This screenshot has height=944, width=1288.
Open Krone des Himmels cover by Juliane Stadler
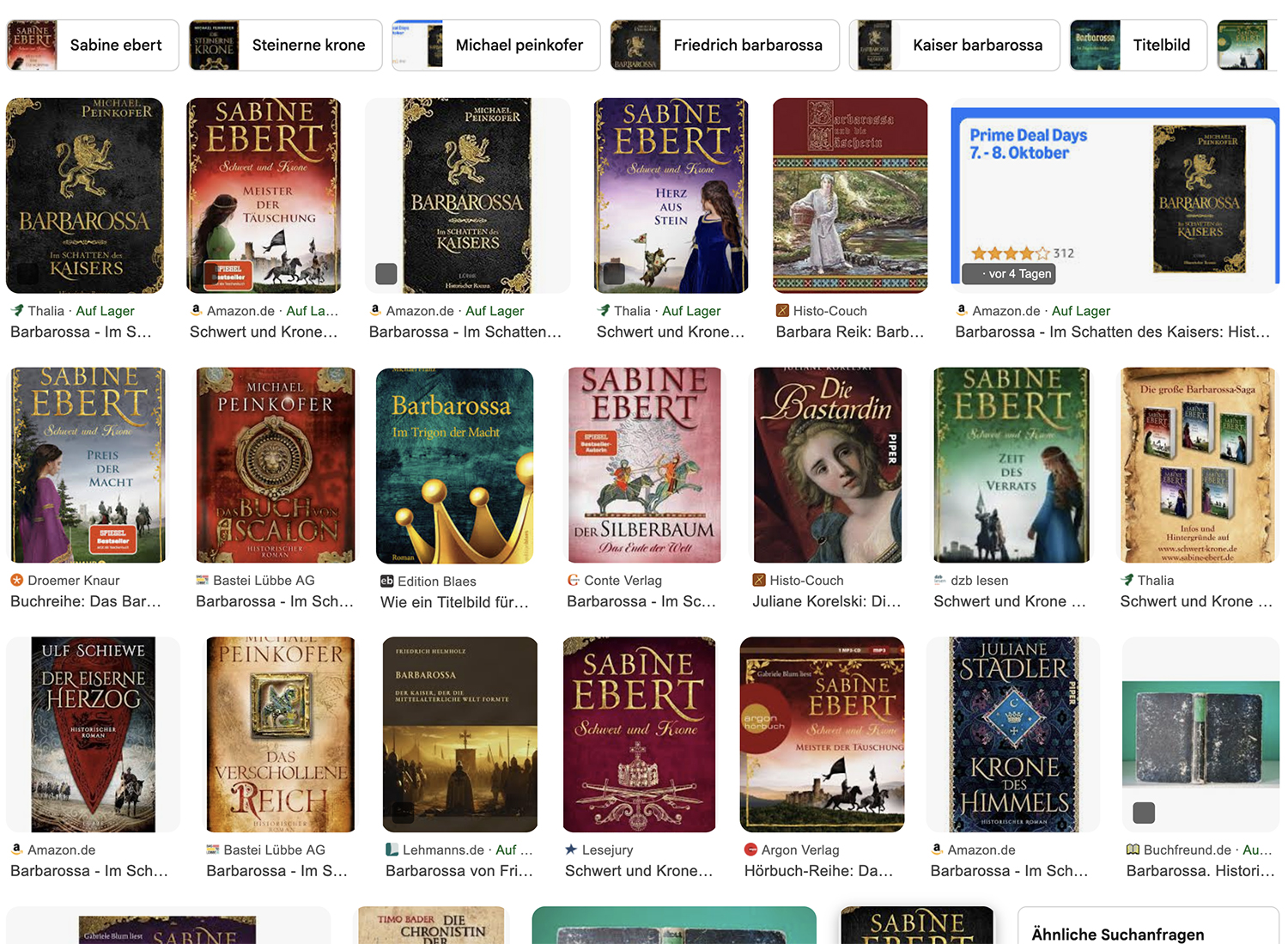[x=1014, y=734]
